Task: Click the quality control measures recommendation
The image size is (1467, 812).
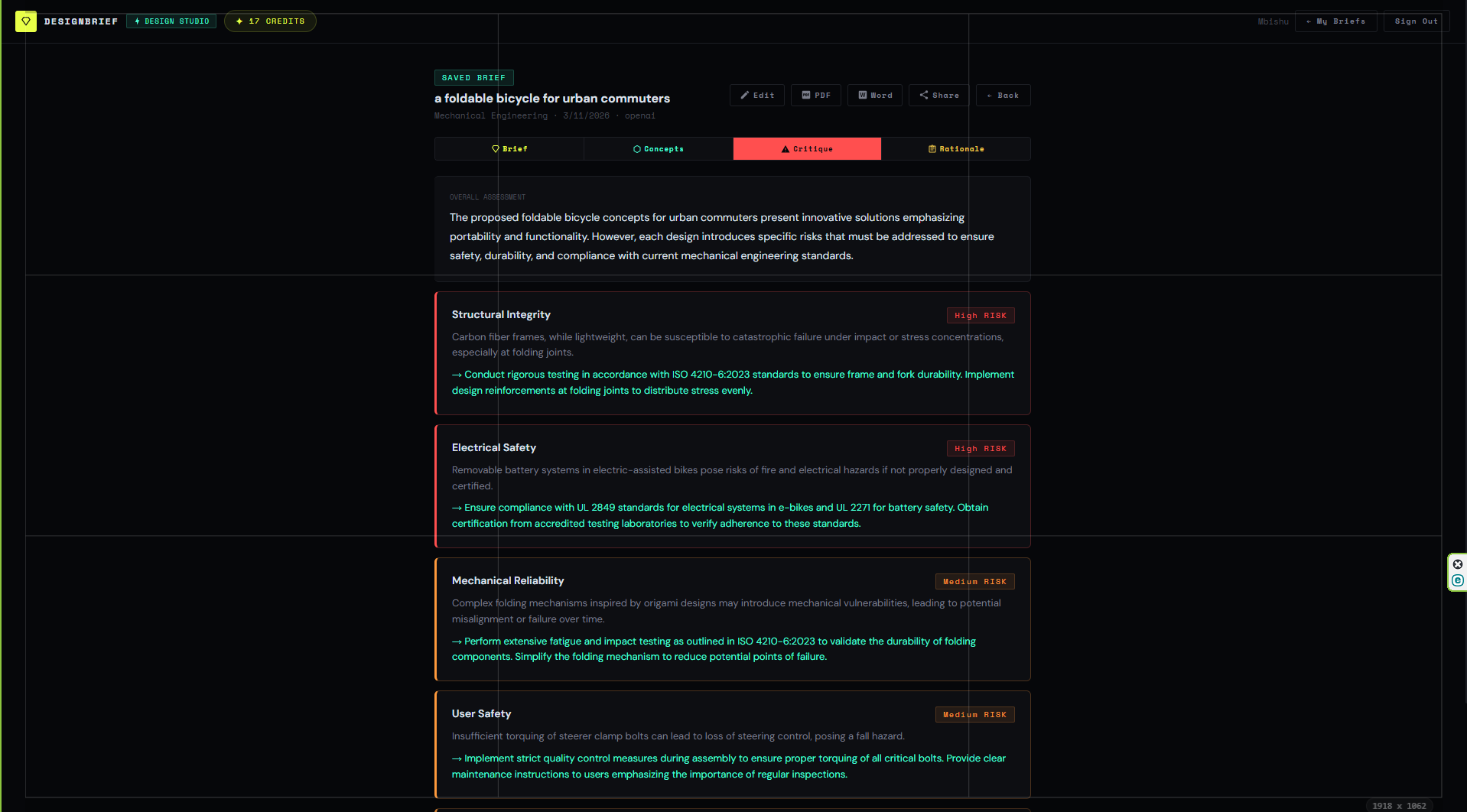Action: [729, 766]
